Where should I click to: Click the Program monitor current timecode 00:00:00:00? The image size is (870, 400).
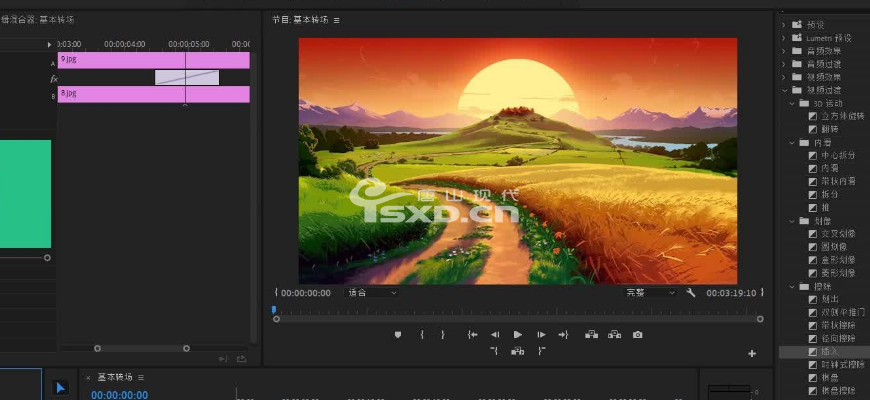point(306,293)
